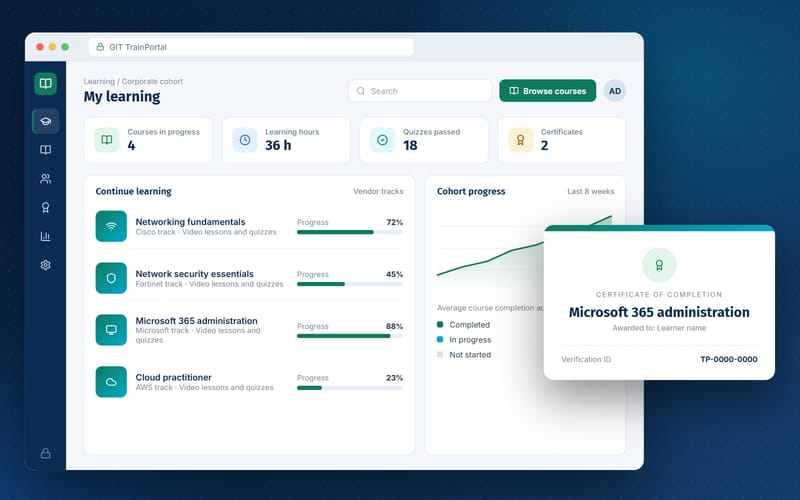This screenshot has width=800, height=500.
Task: Open the Last 8 weeks filter
Action: click(x=591, y=191)
